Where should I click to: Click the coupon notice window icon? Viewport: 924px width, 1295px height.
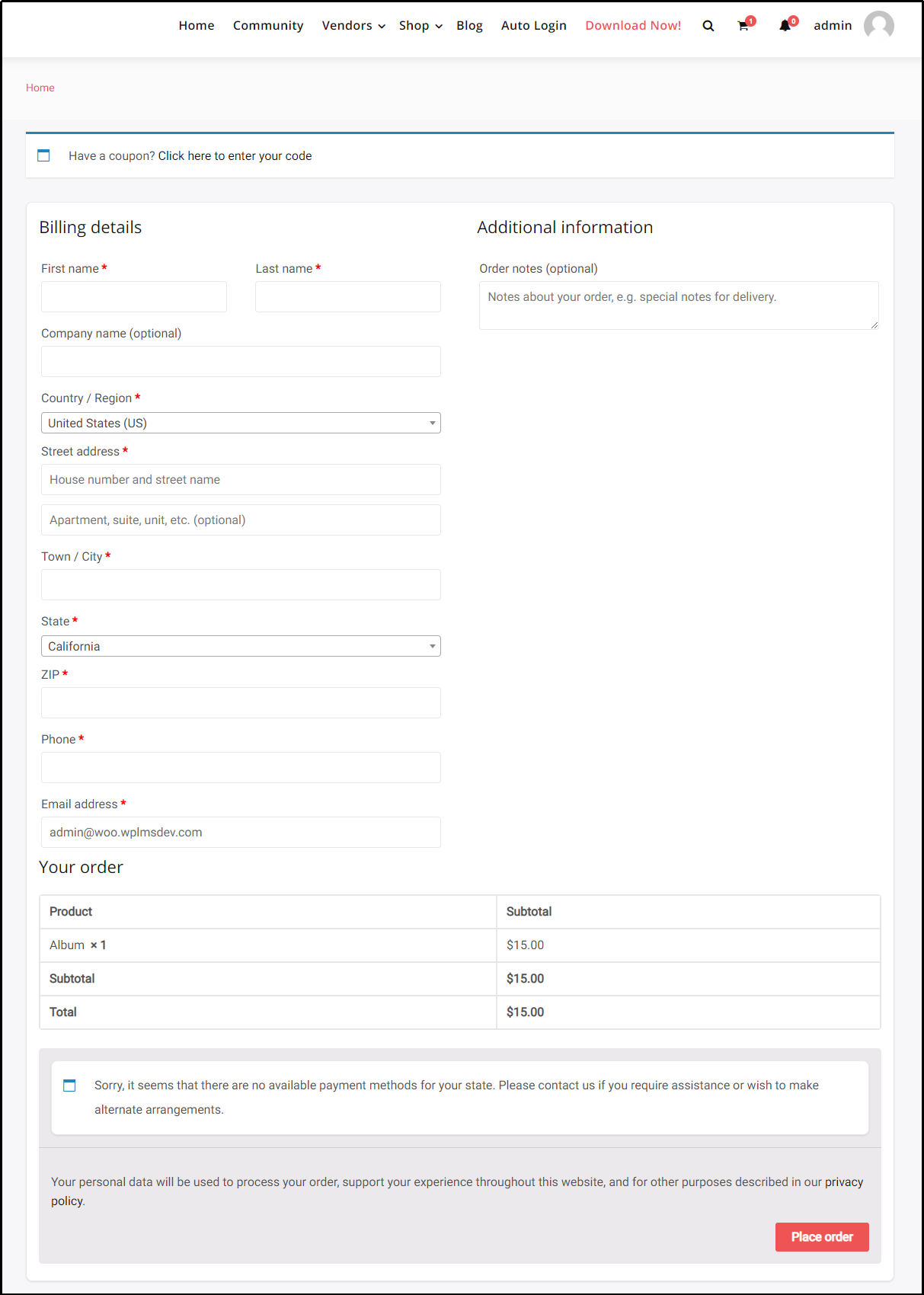pyautogui.click(x=44, y=155)
